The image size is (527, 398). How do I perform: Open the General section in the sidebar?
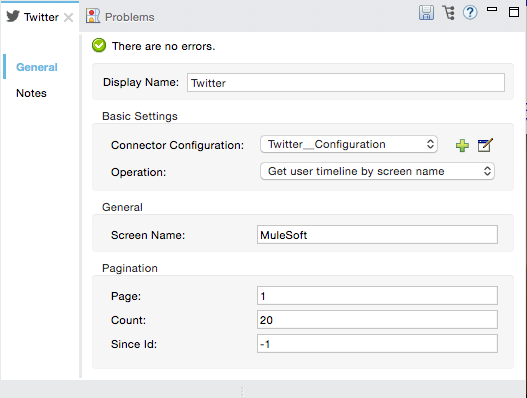click(x=37, y=67)
